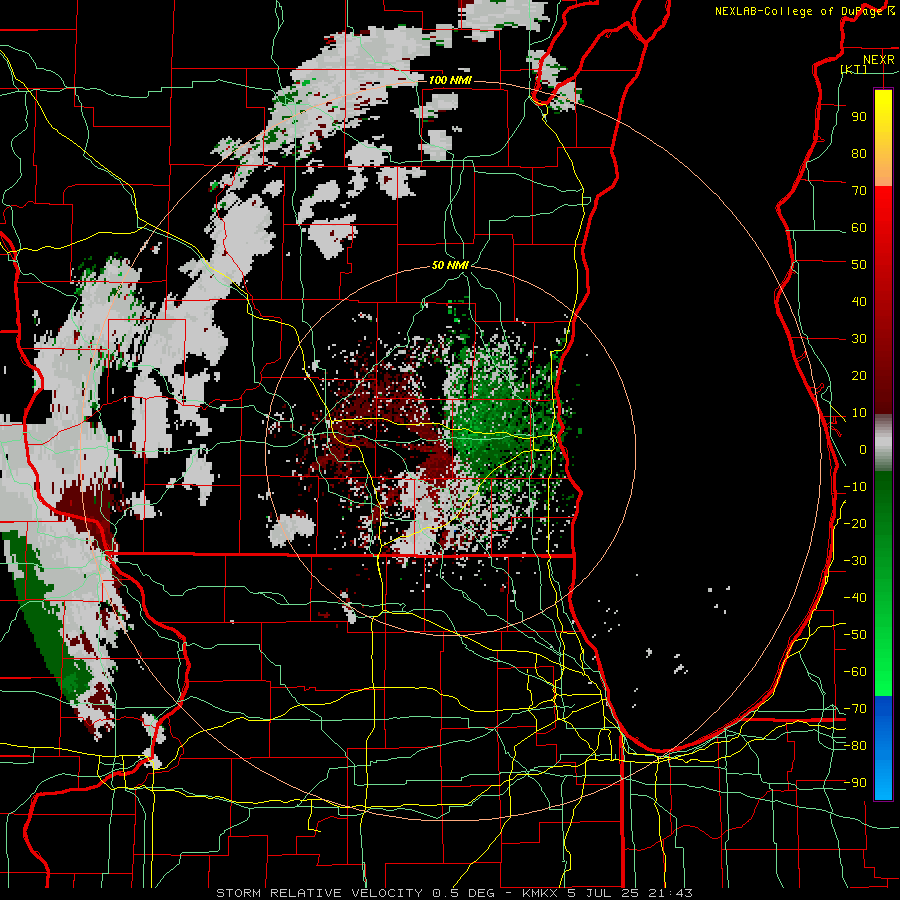Click the 90 value on the velocity scale
900x900 pixels.
[x=859, y=117]
